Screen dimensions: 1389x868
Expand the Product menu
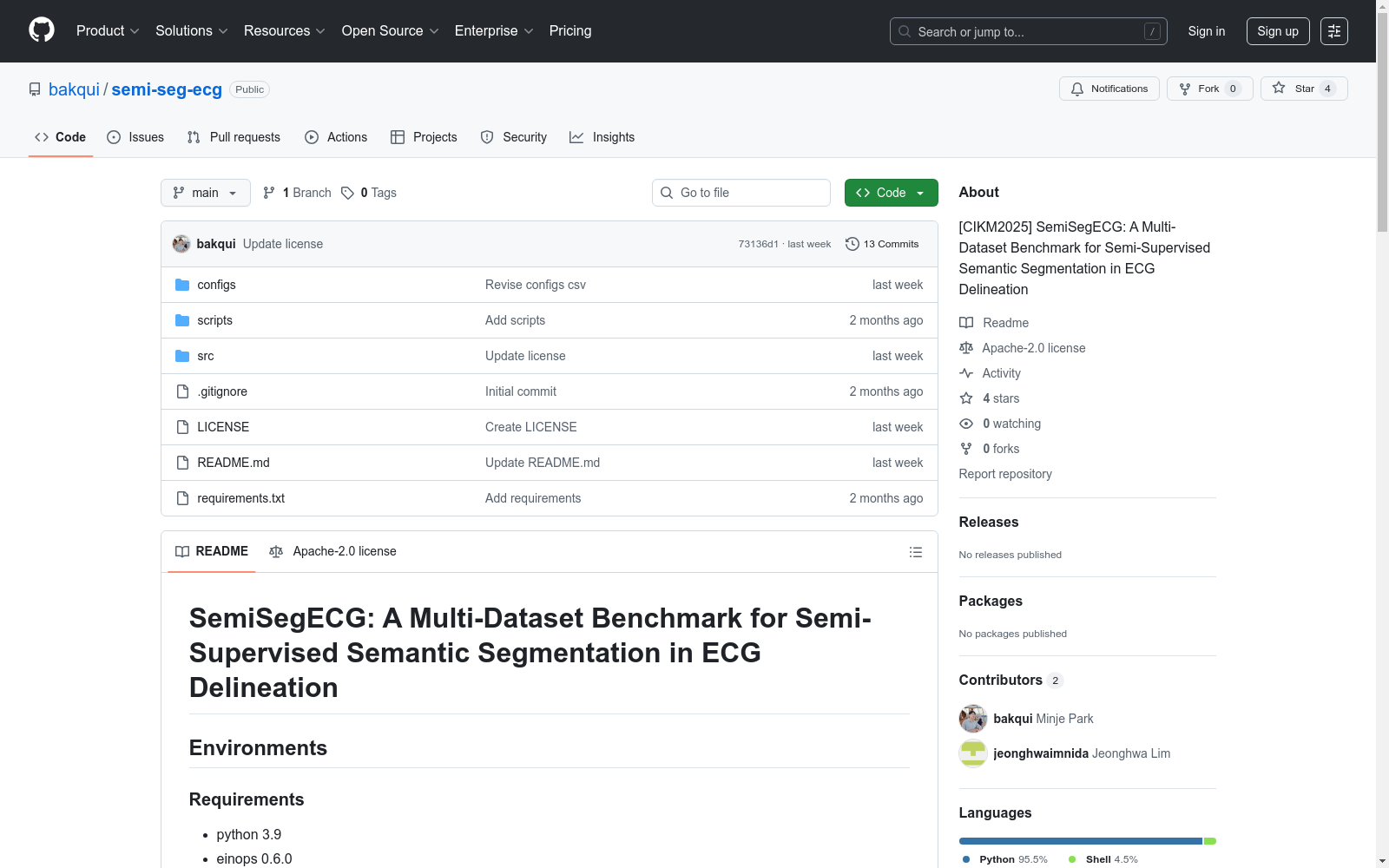click(108, 31)
